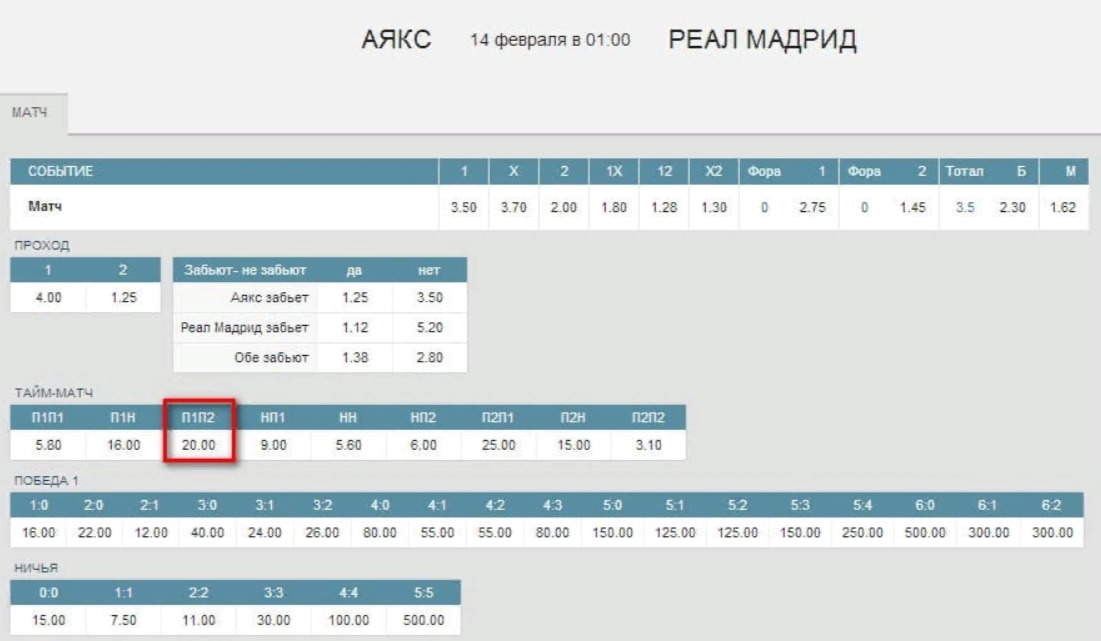
Task: Choose 2:2 draw score odds 11.00
Action: coord(199,621)
